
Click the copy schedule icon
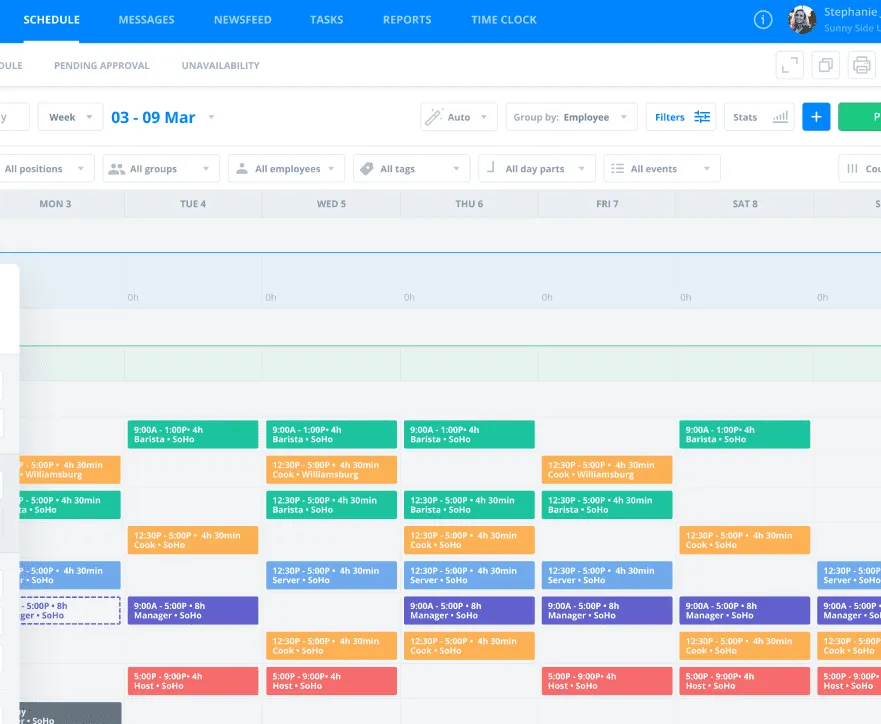[x=825, y=65]
